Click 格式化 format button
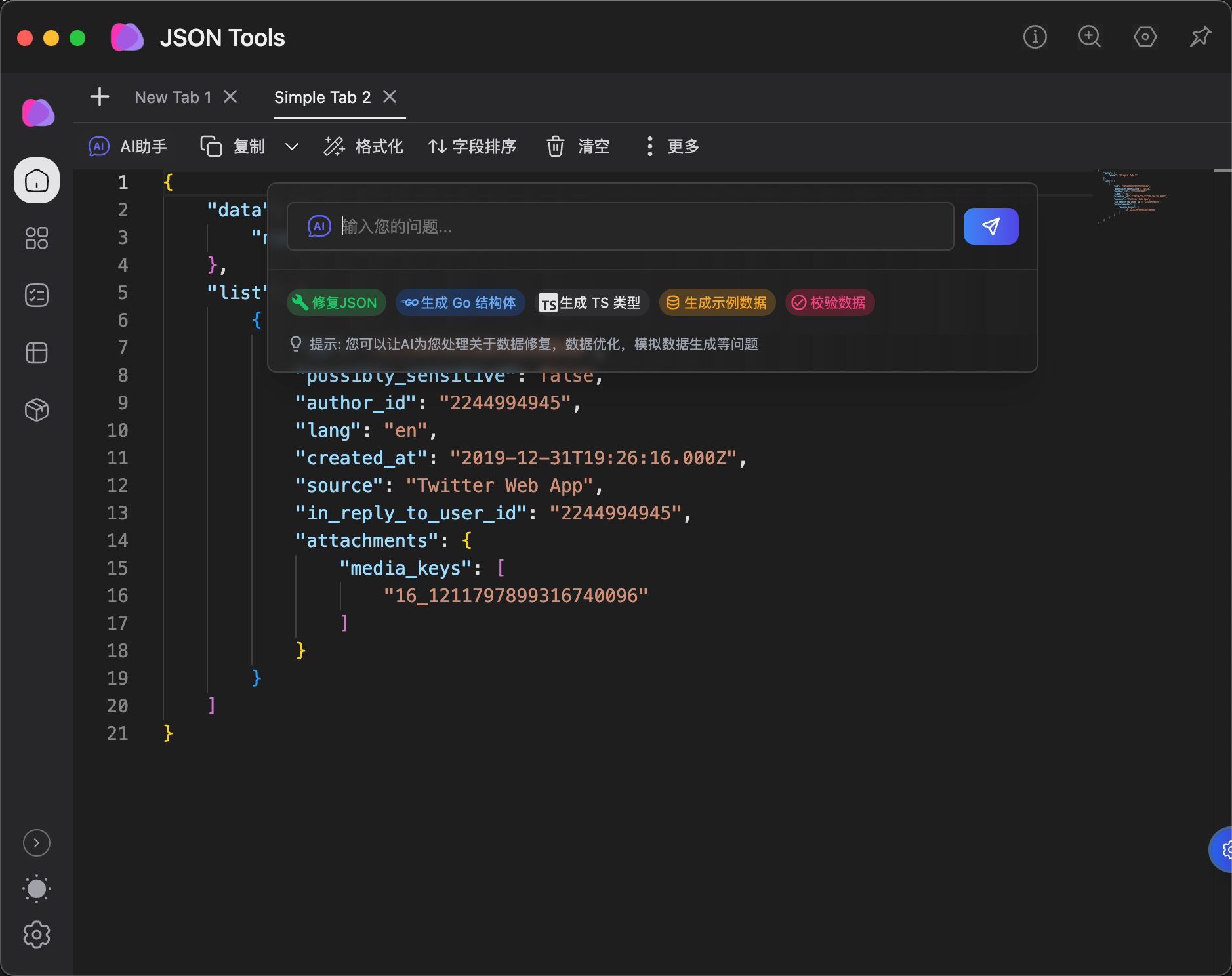The width and height of the screenshot is (1232, 976). 363,146
